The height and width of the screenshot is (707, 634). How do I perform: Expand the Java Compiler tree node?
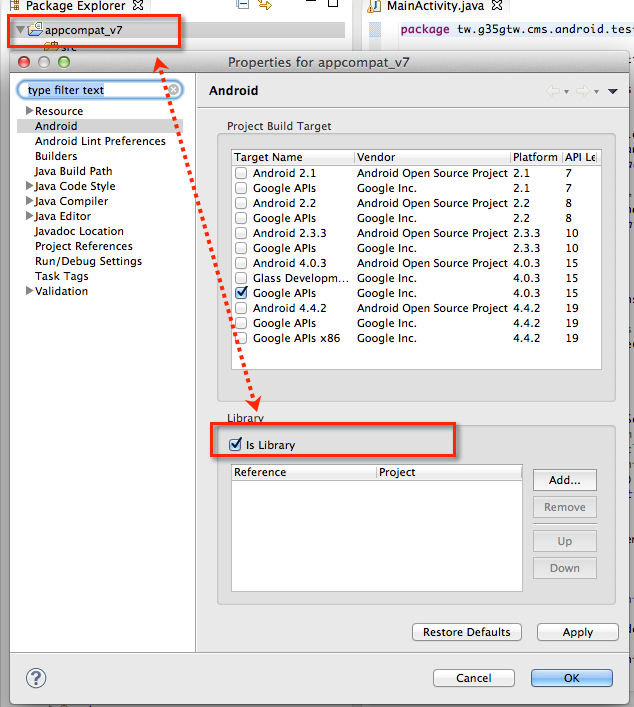(x=29, y=201)
